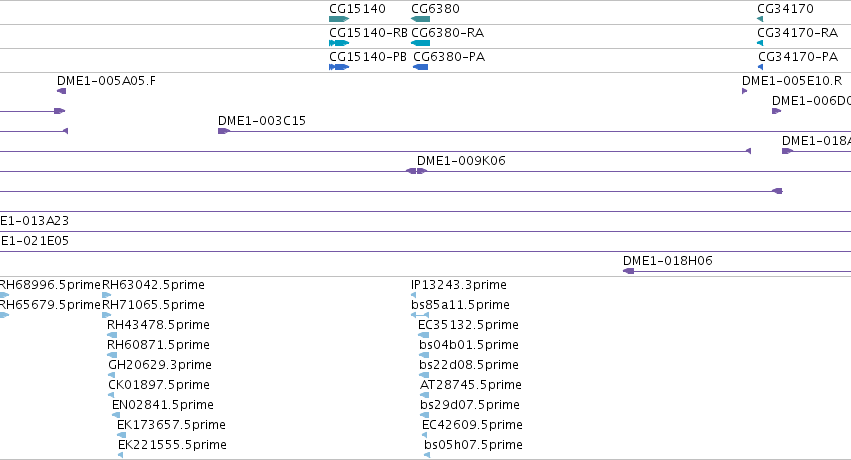Select the RH63042.5prime EST arrow
Screen dimensions: 851x460
point(106,295)
